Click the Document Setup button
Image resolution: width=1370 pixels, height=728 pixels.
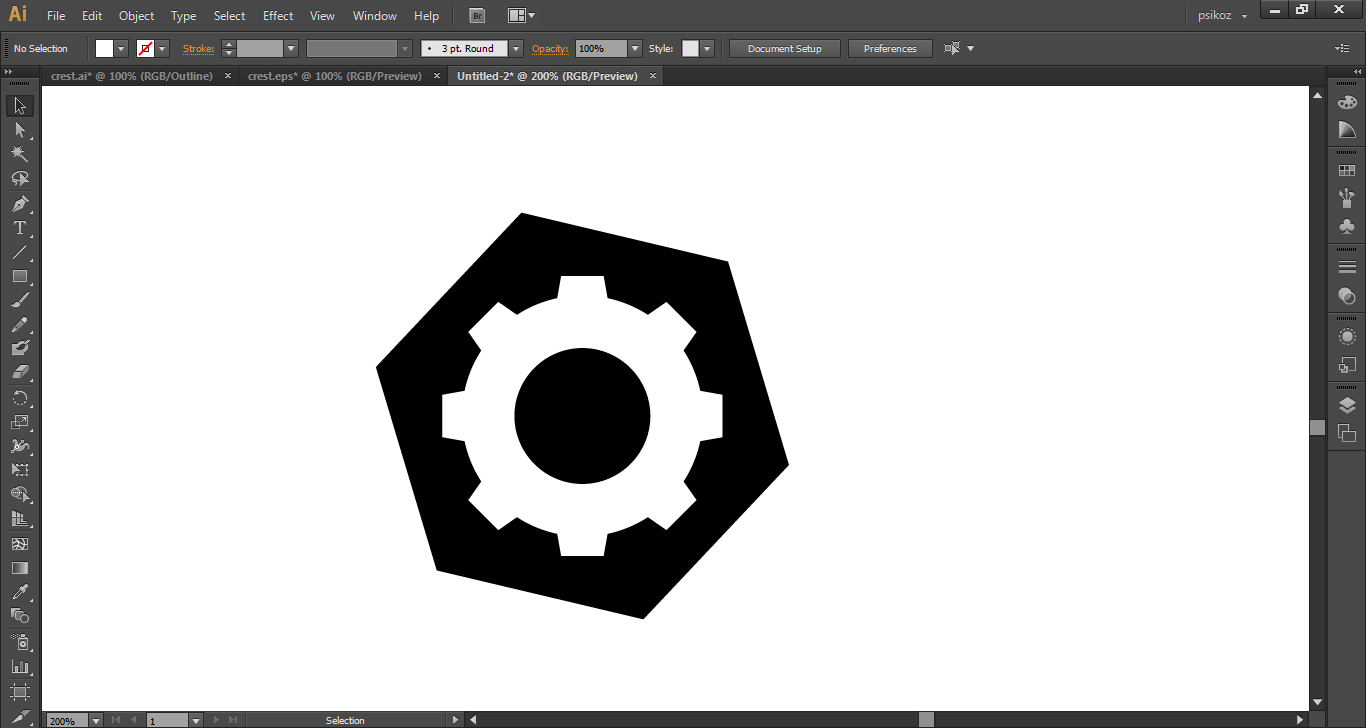pyautogui.click(x=784, y=49)
